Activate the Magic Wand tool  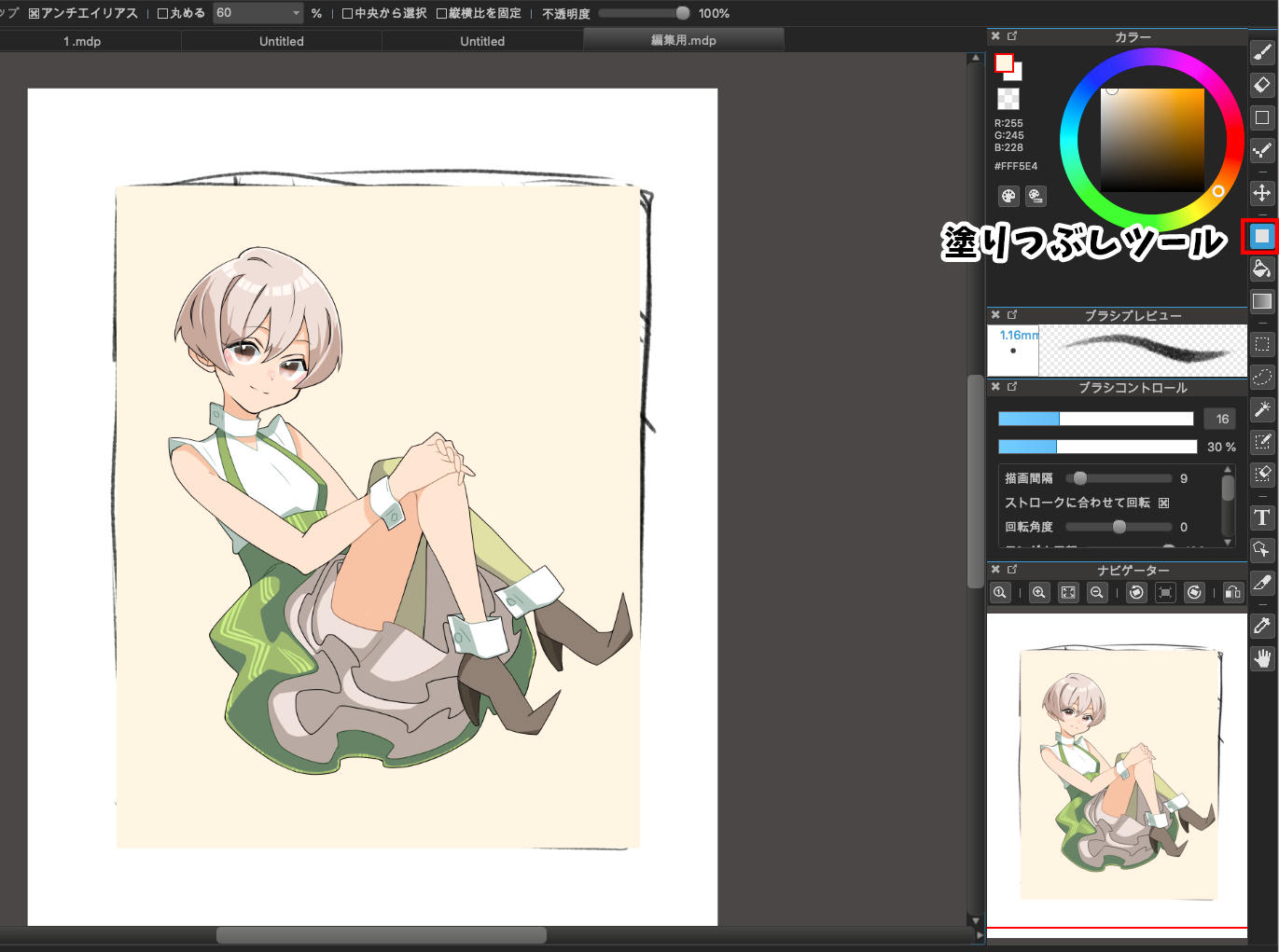click(1261, 409)
